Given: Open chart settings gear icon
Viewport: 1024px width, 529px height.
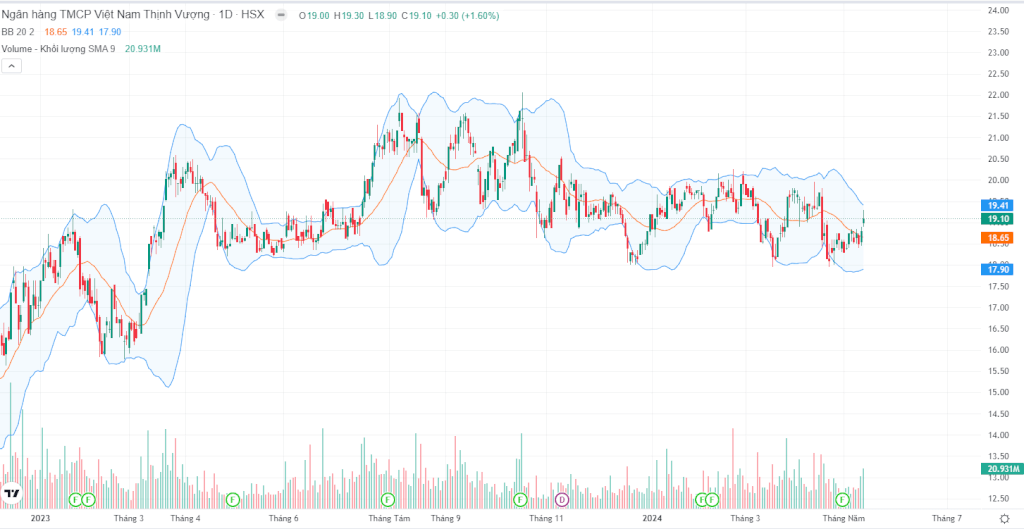Looking at the screenshot, I should point(1004,519).
